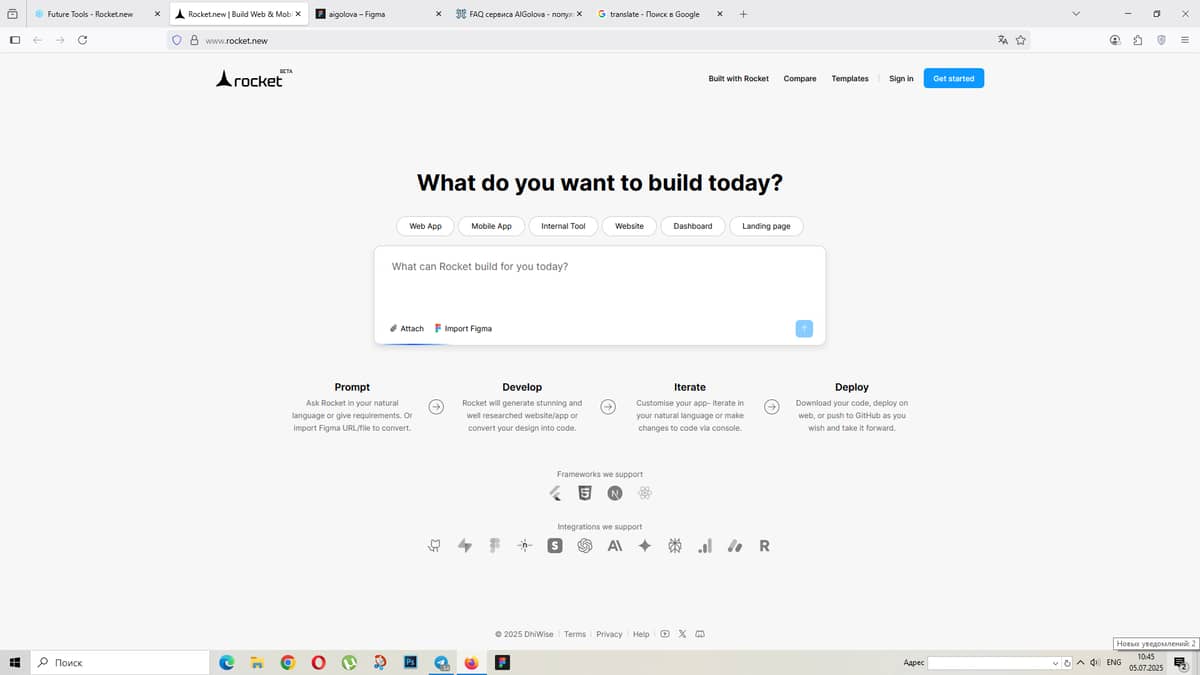Show hidden system tray icons
This screenshot has width=1200, height=675.
point(1081,663)
